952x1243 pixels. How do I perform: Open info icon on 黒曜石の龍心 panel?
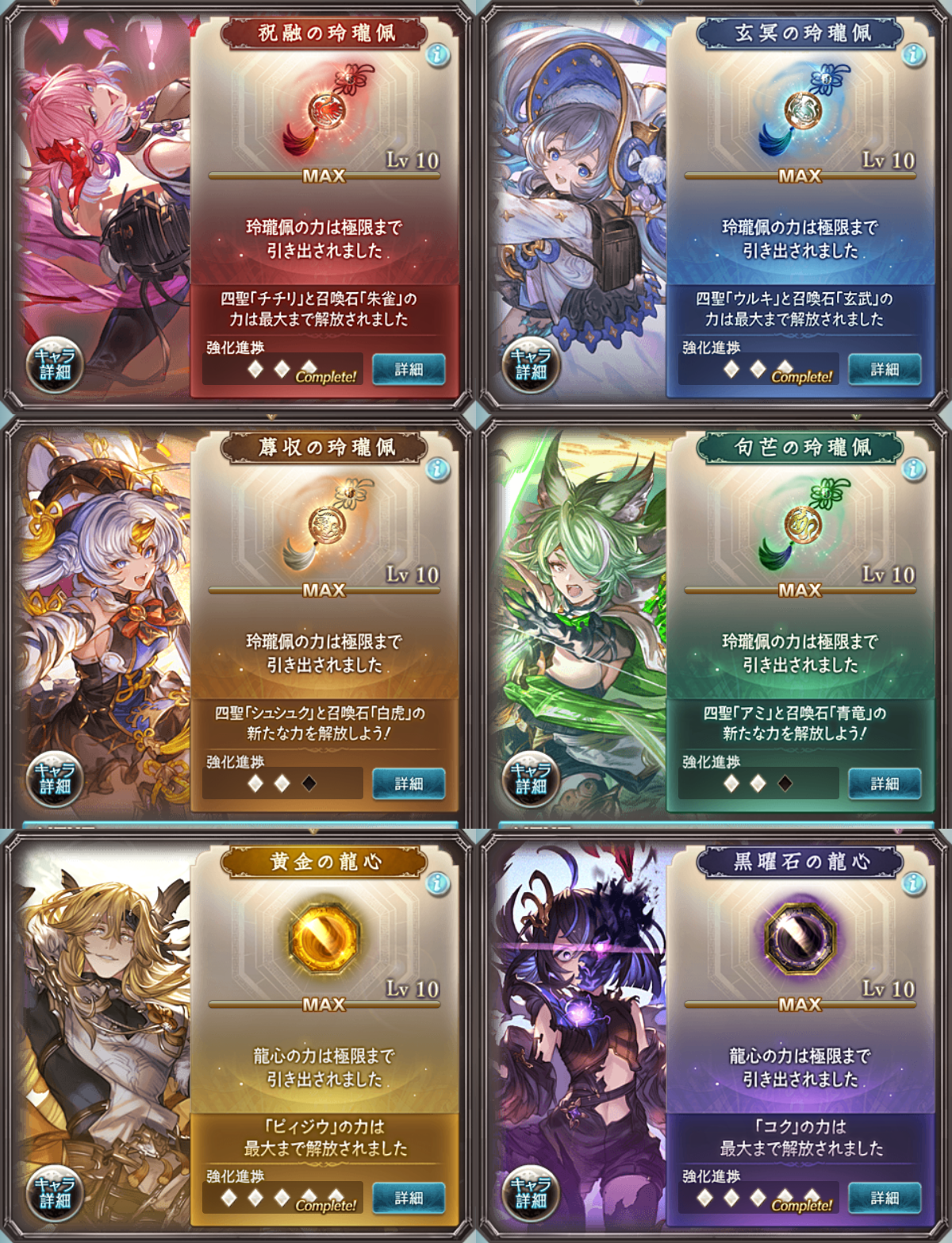click(913, 883)
